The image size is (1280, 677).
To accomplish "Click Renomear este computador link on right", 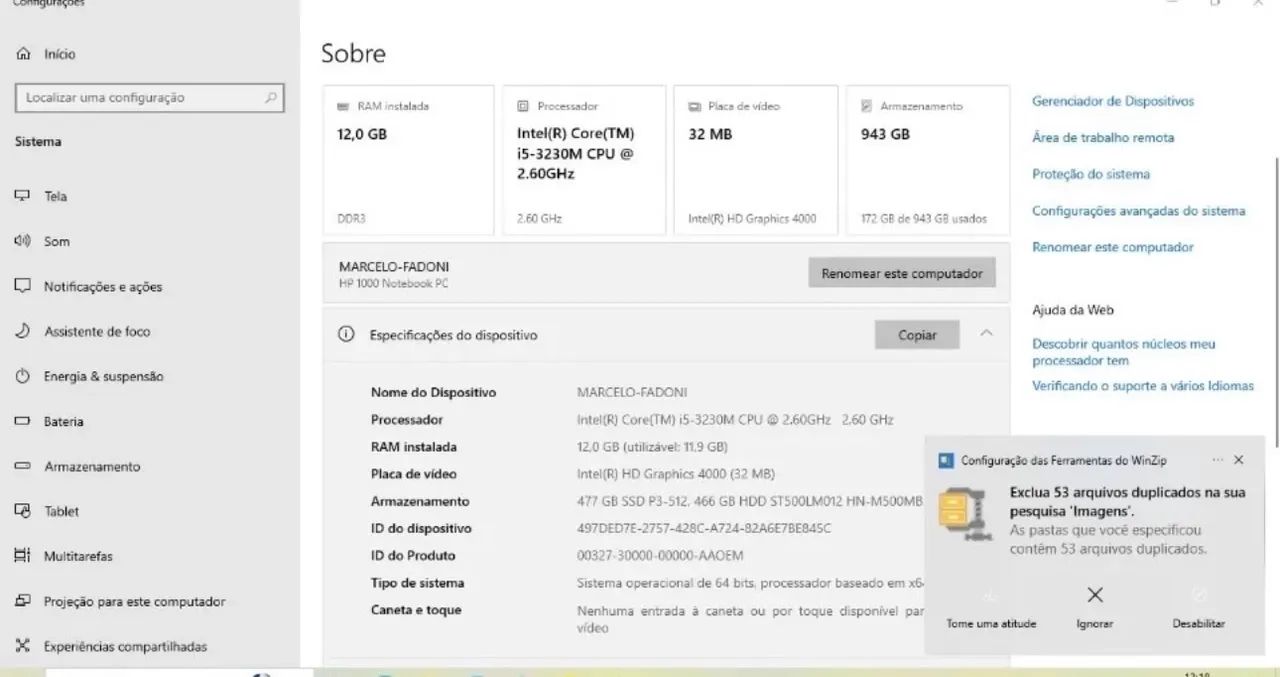I will point(1113,247).
